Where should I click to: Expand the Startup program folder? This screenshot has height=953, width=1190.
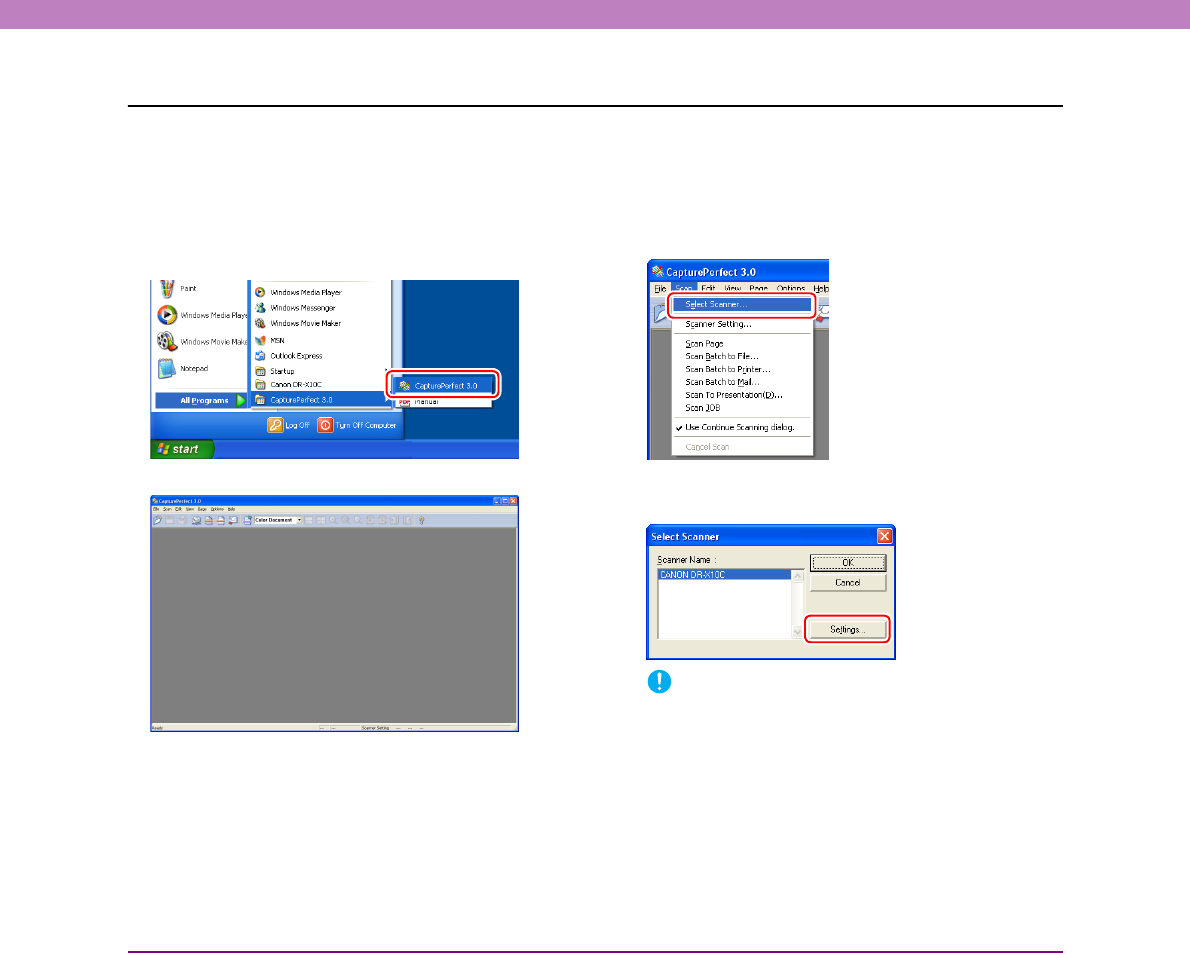[321, 371]
